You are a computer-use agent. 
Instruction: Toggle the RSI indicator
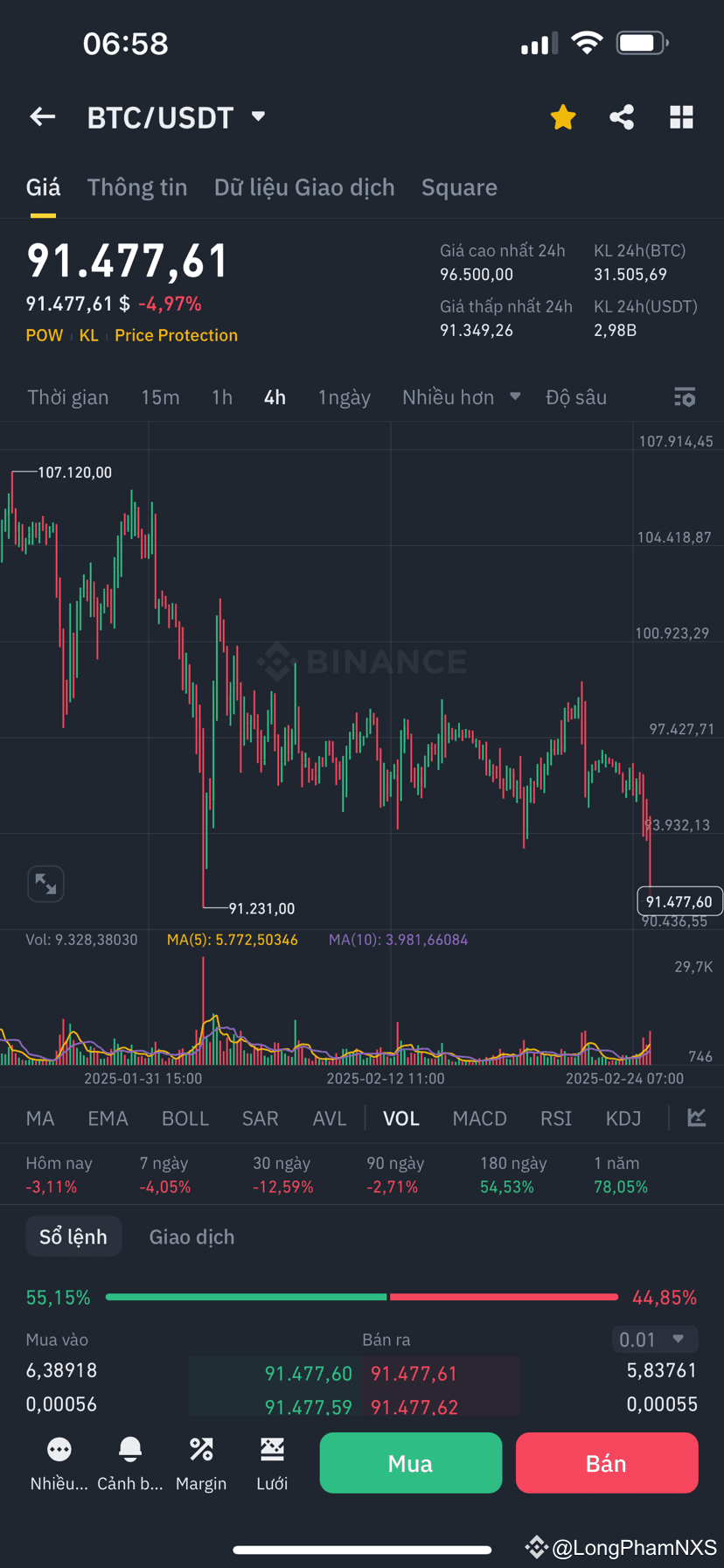[556, 1118]
